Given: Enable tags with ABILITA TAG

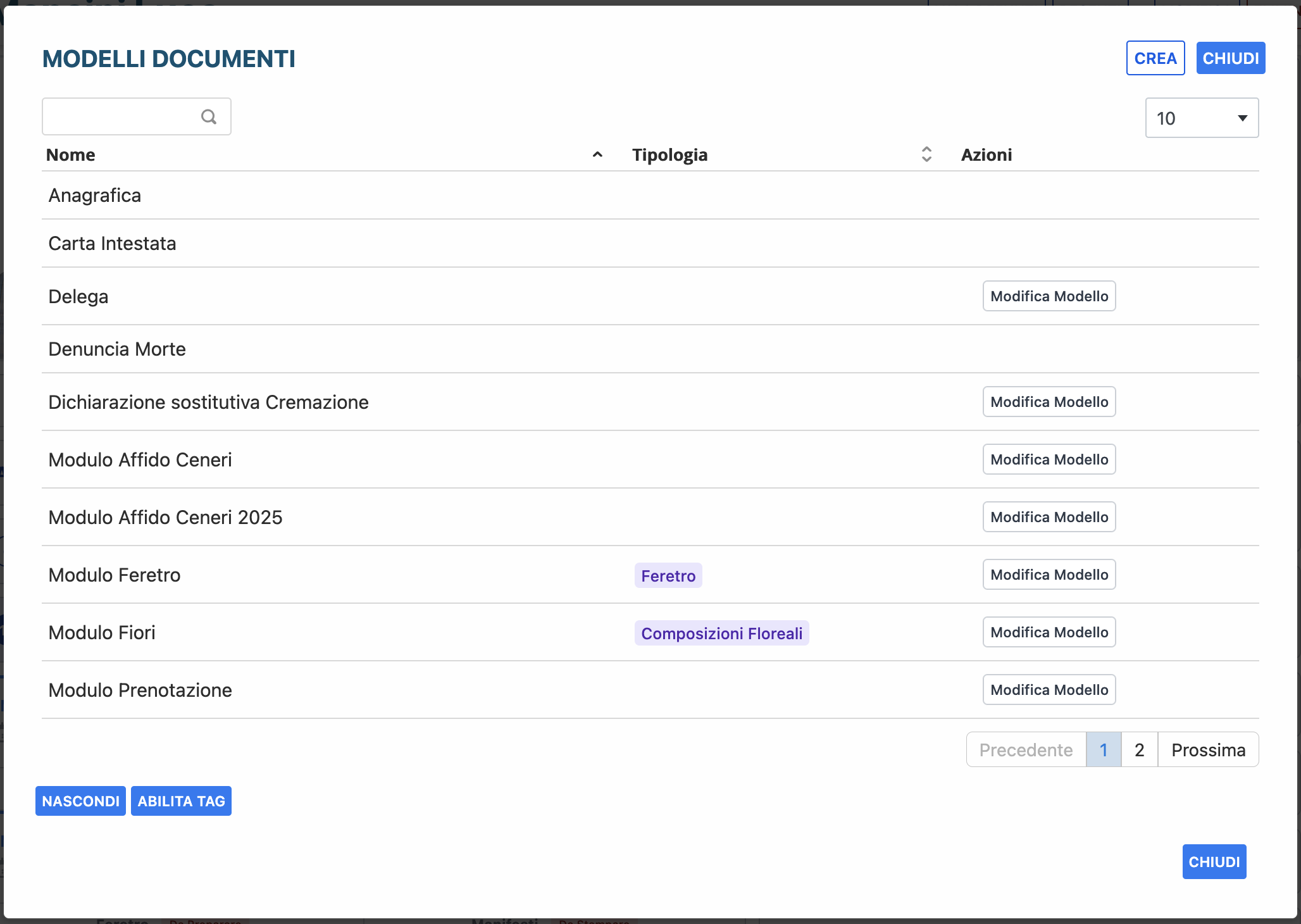Looking at the screenshot, I should pos(181,801).
